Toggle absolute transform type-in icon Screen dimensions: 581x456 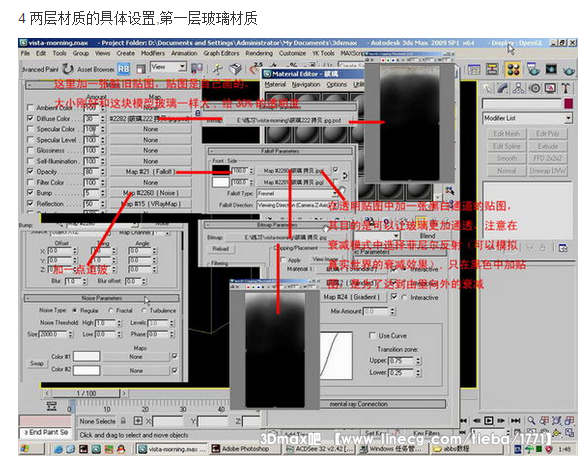click(x=138, y=421)
